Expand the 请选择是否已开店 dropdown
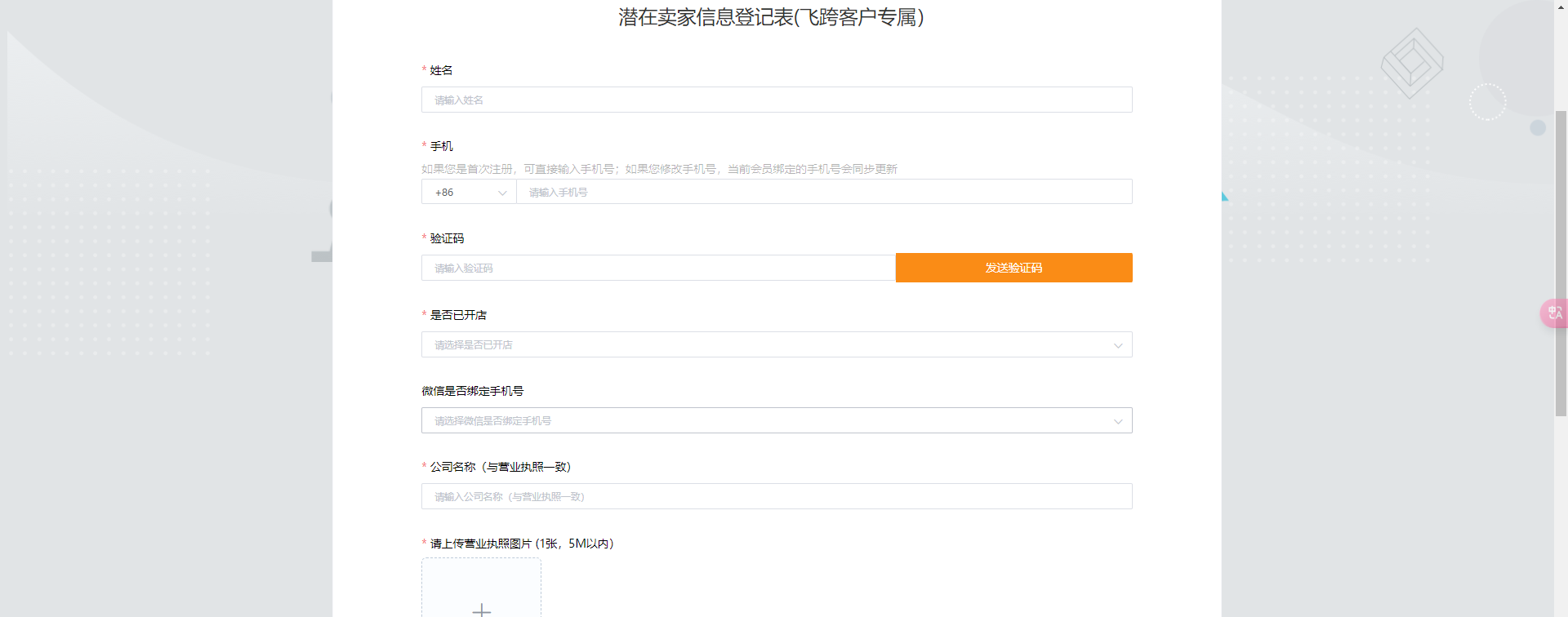The height and width of the screenshot is (617, 1568). click(x=768, y=345)
